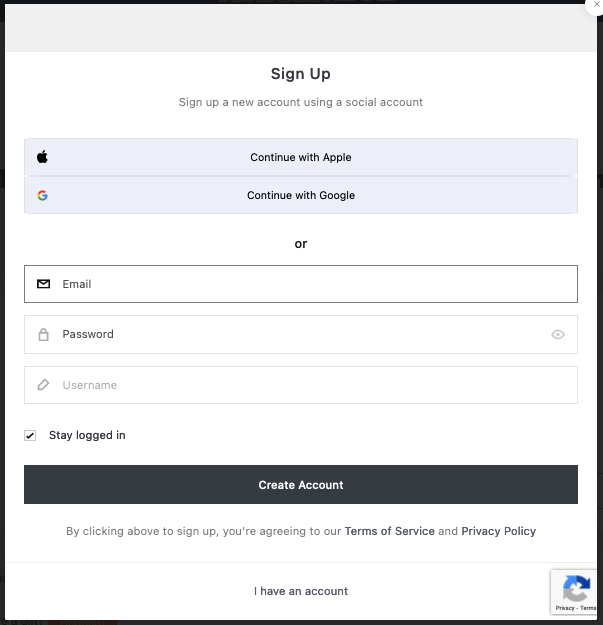Screen dimensions: 603x625
Task: Close the Sign Up dialog
Action: (596, 4)
